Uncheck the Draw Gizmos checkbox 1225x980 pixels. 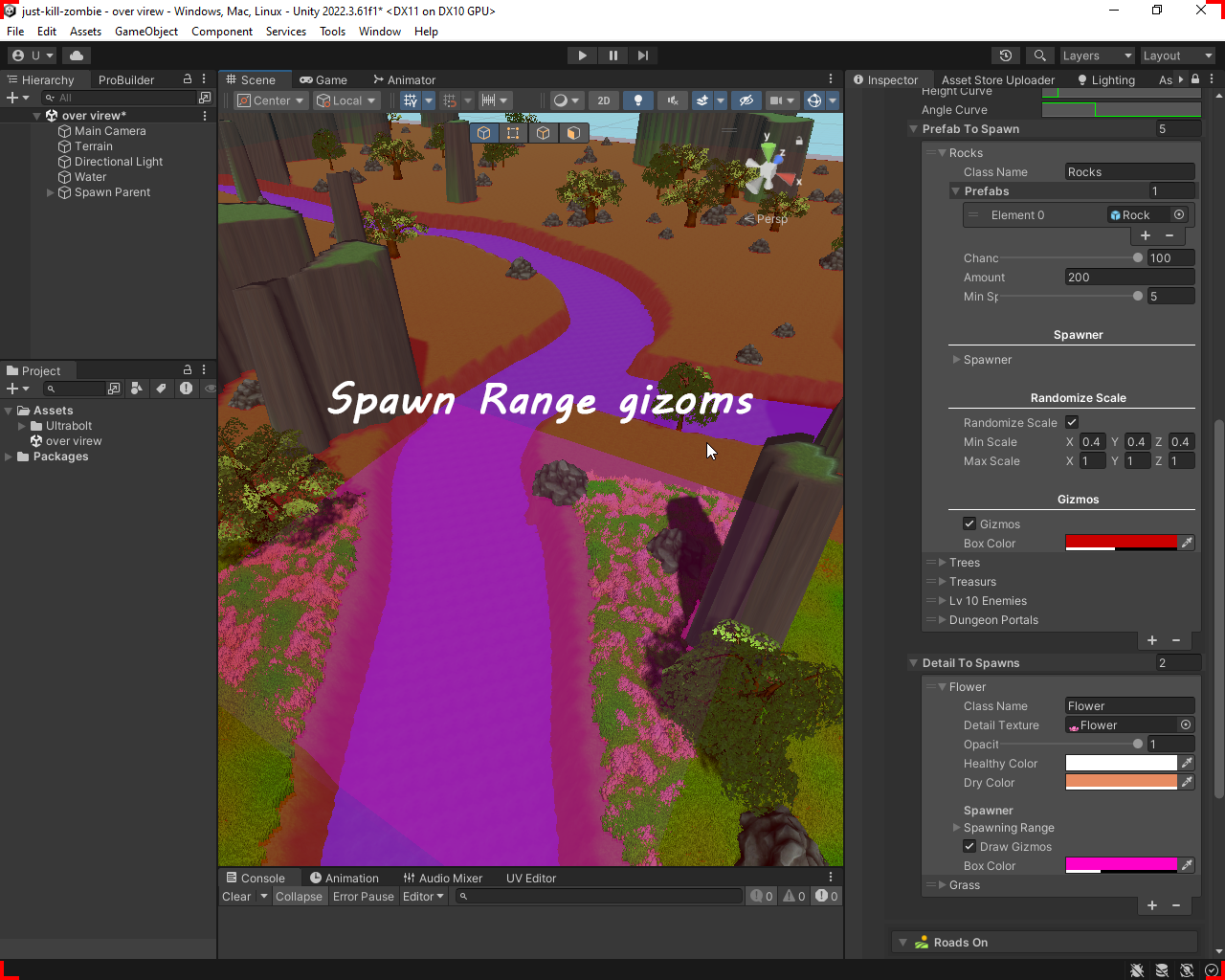pos(969,846)
